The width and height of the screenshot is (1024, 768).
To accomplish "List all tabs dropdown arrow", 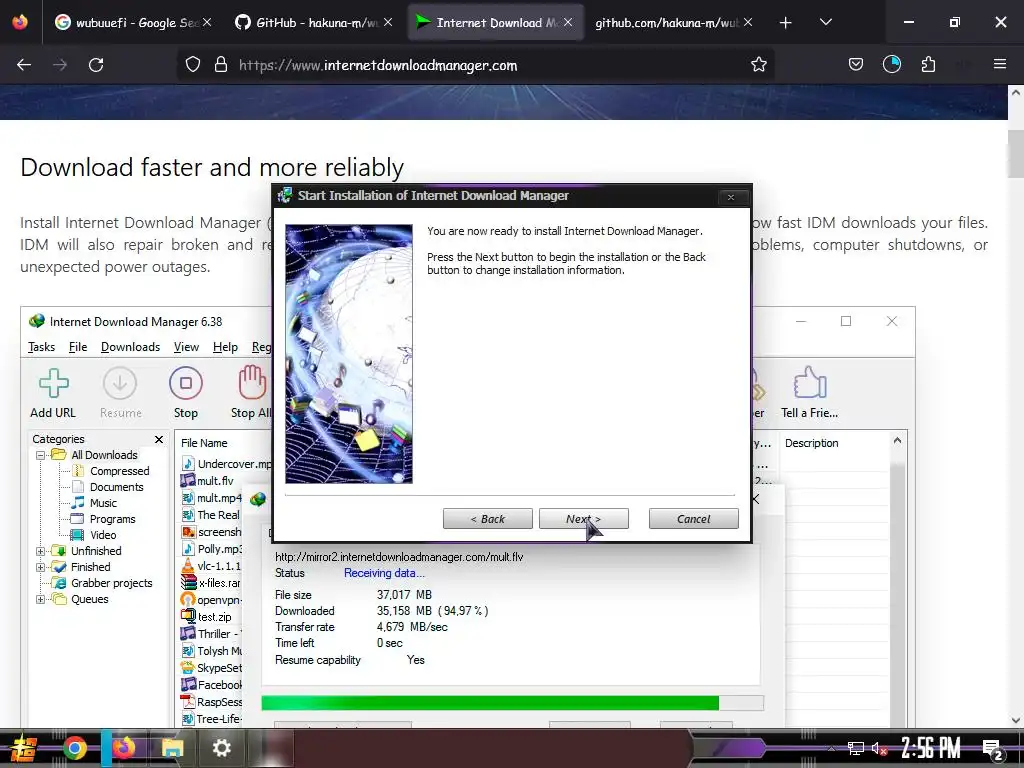I will (825, 22).
